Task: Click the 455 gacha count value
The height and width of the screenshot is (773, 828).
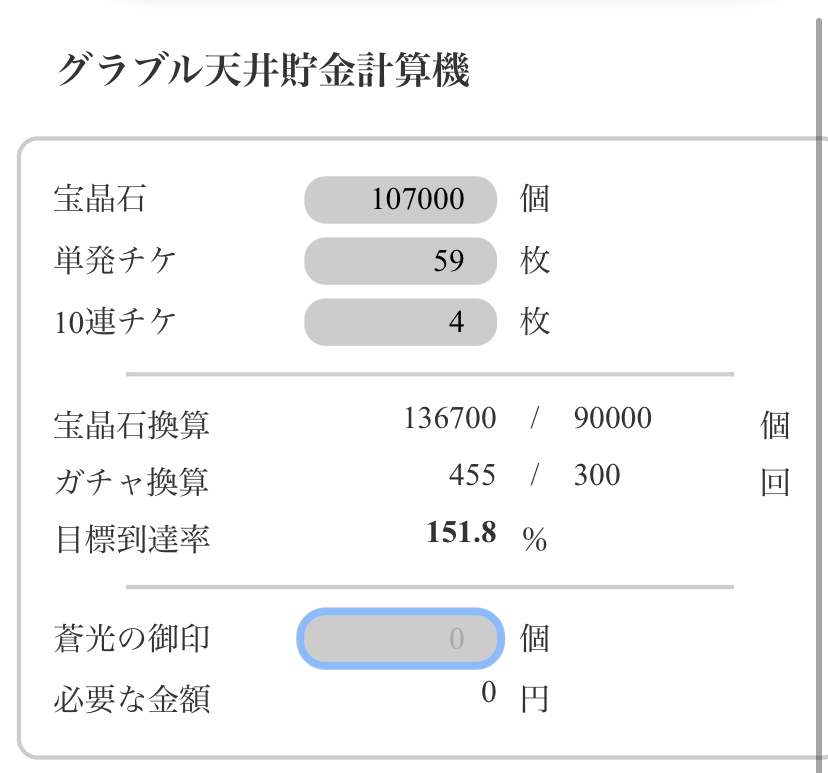Action: [x=472, y=476]
